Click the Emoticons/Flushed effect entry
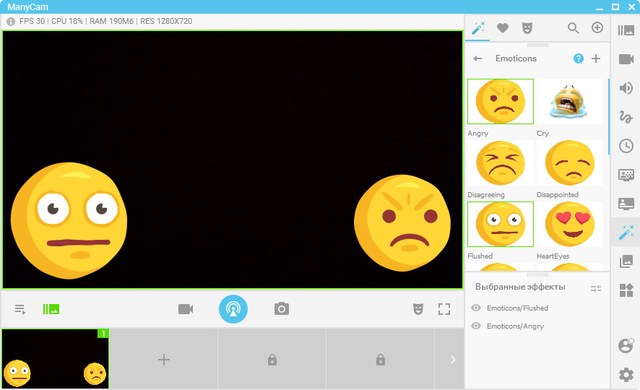The image size is (640, 390). (517, 308)
